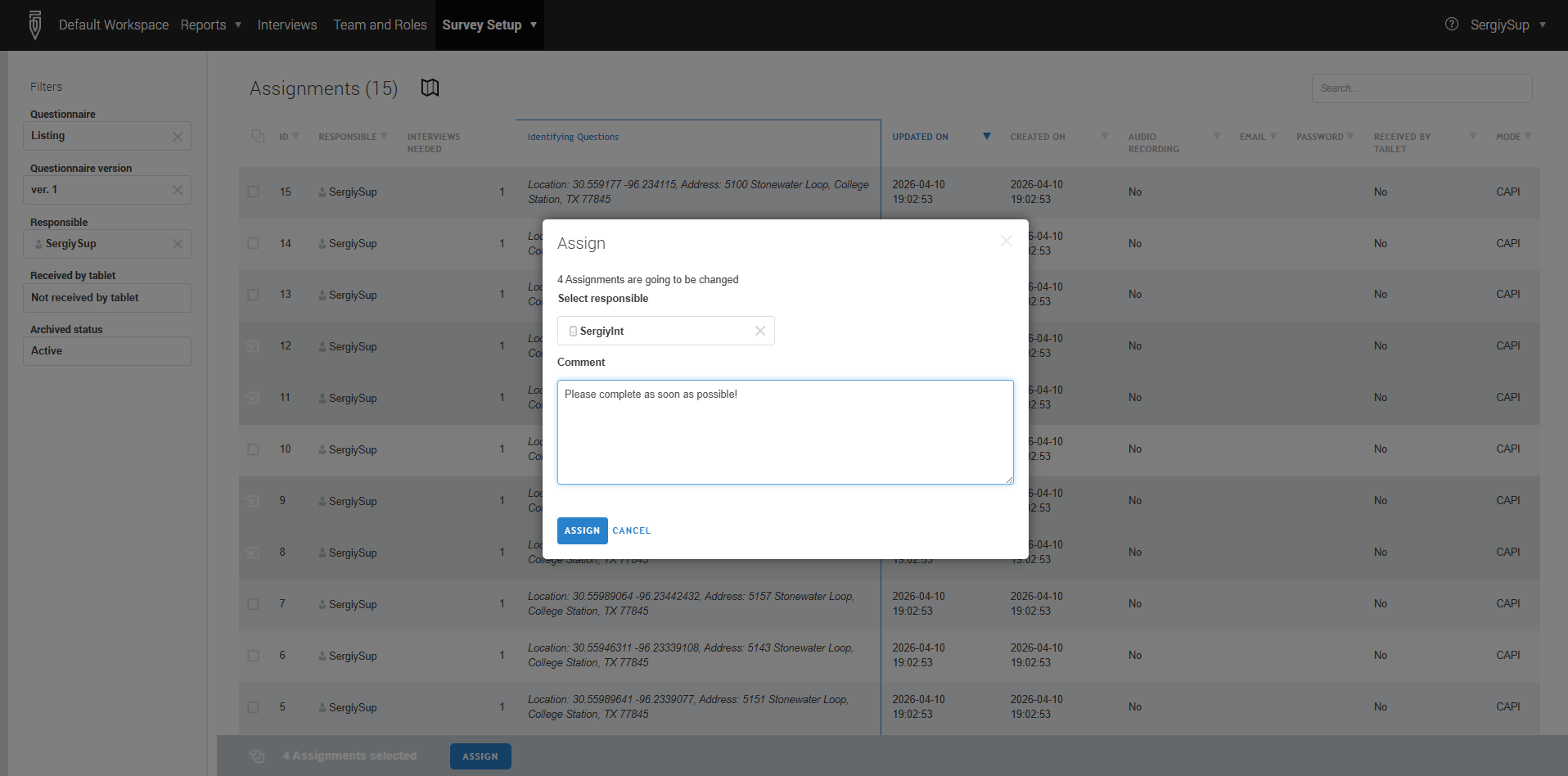Clear the Listing questionnaire filter
The height and width of the screenshot is (776, 1568).
click(178, 137)
